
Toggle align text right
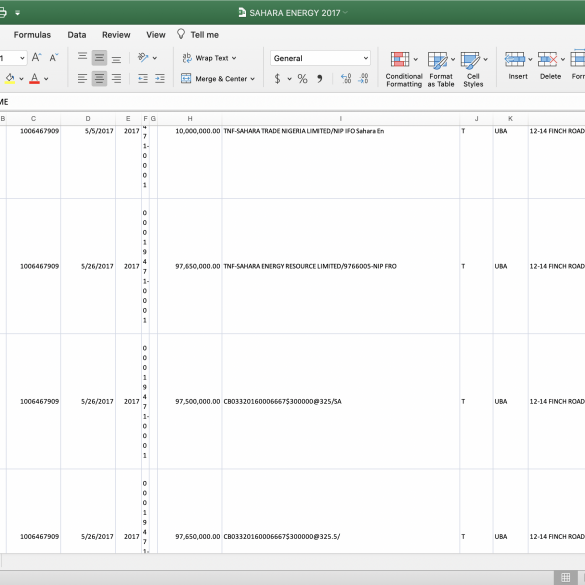(116, 78)
